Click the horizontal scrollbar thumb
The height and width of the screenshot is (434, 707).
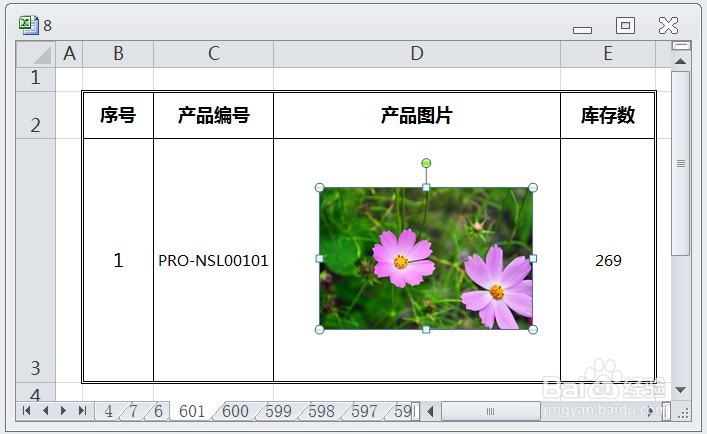(x=491, y=411)
